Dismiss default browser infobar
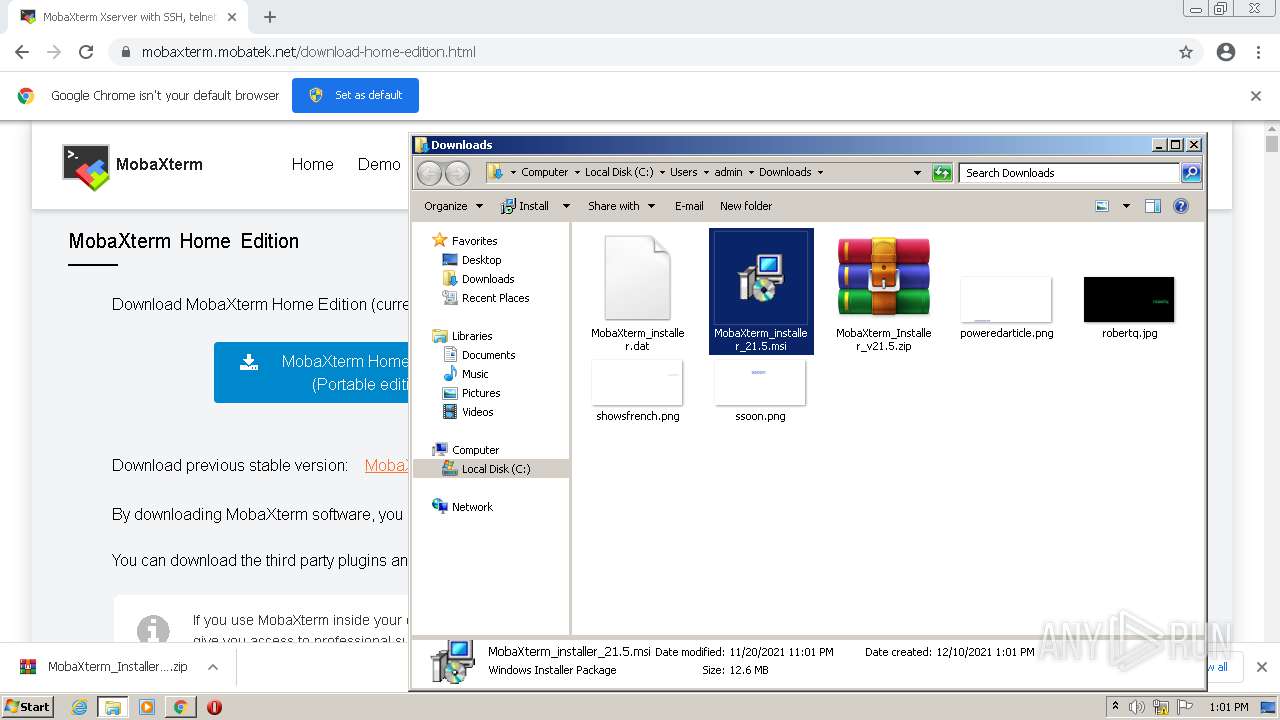1280x720 pixels. tap(1256, 96)
